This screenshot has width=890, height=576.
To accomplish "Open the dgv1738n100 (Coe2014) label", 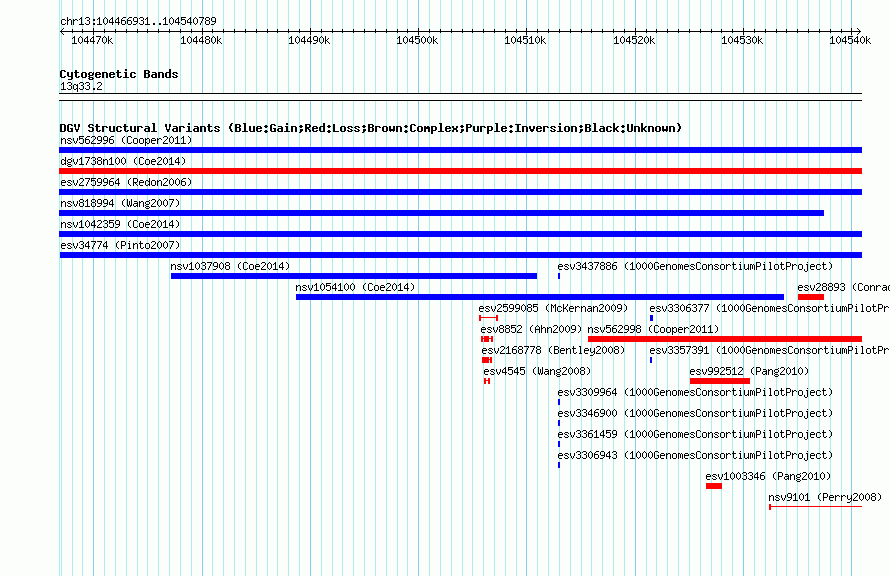I will click(123, 161).
